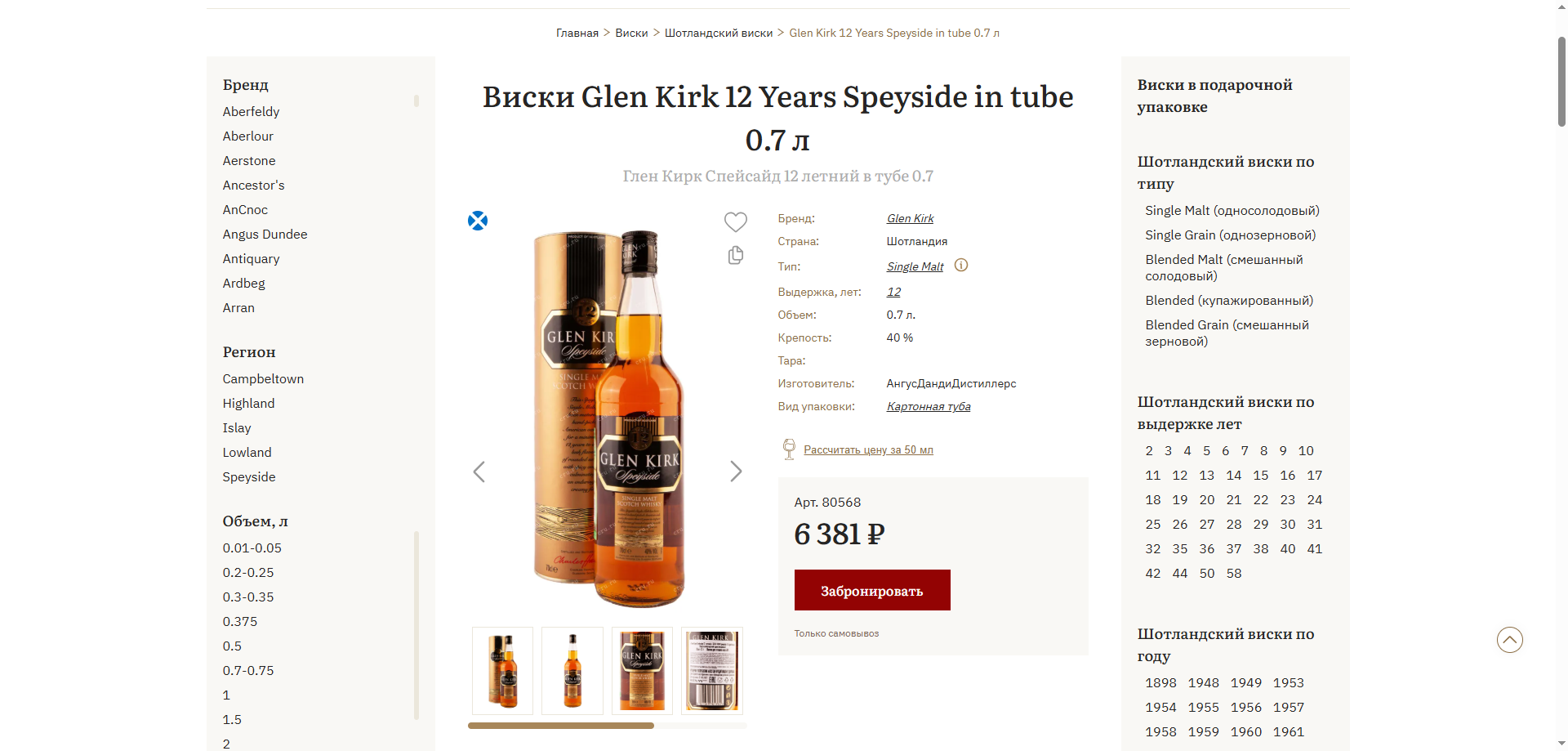Choose volume 0.7-0.75 filter

[x=248, y=671]
